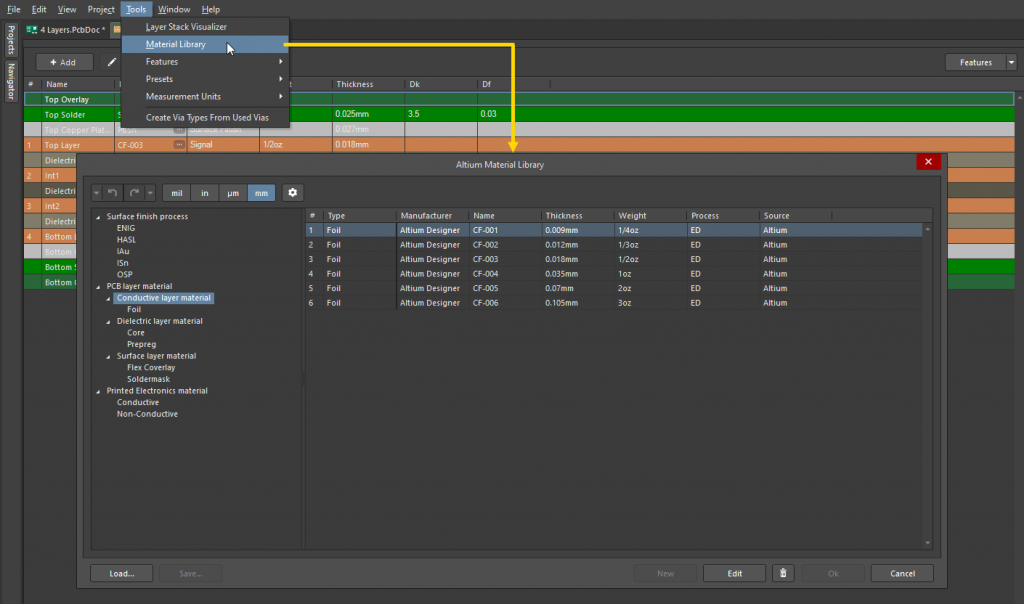Viewport: 1024px width, 604px height.
Task: Collapse Dielectric layer material node
Action: tap(108, 321)
